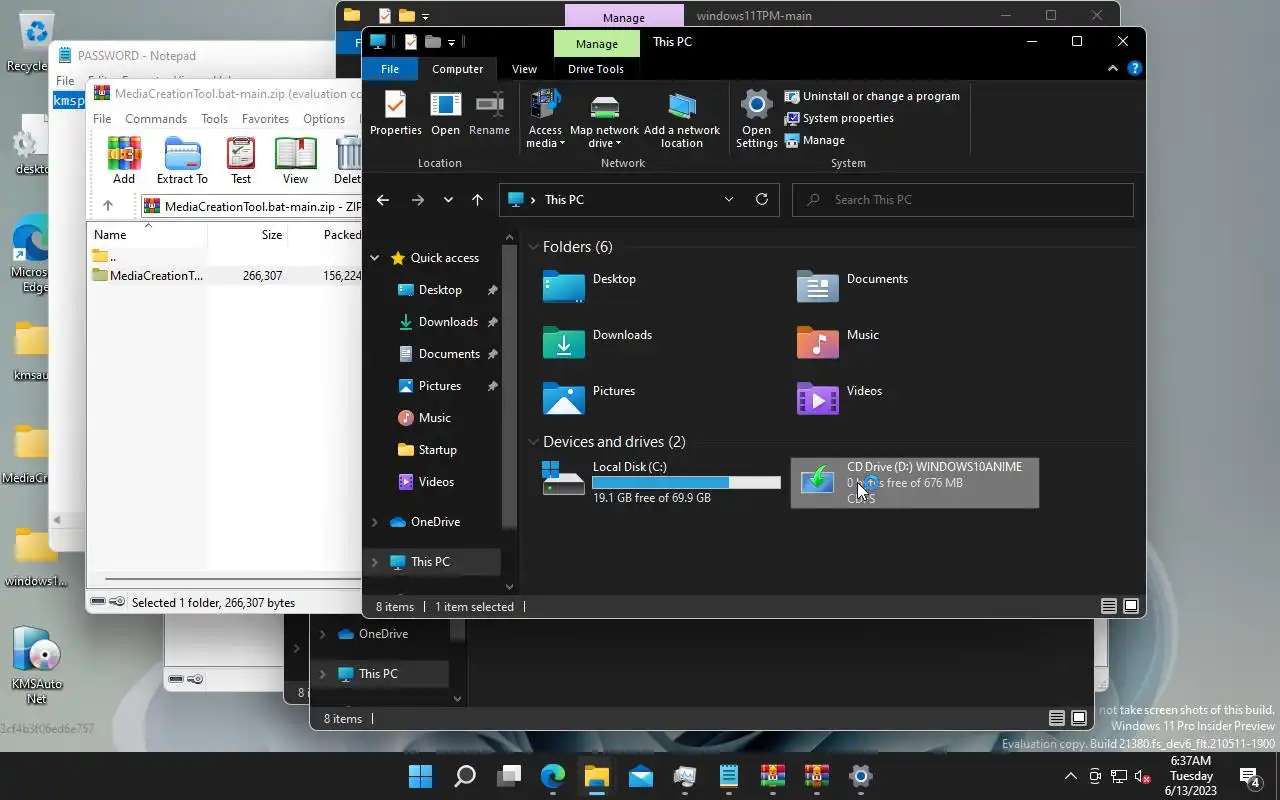Viewport: 1280px width, 800px height.
Task: Open Settings from ribbon
Action: pyautogui.click(x=756, y=119)
